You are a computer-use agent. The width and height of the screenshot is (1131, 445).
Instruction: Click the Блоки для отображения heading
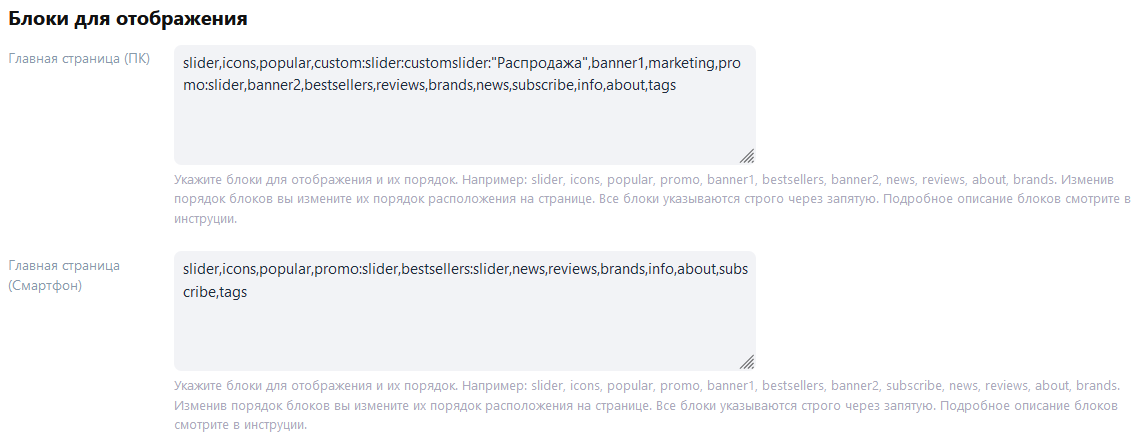coord(128,18)
